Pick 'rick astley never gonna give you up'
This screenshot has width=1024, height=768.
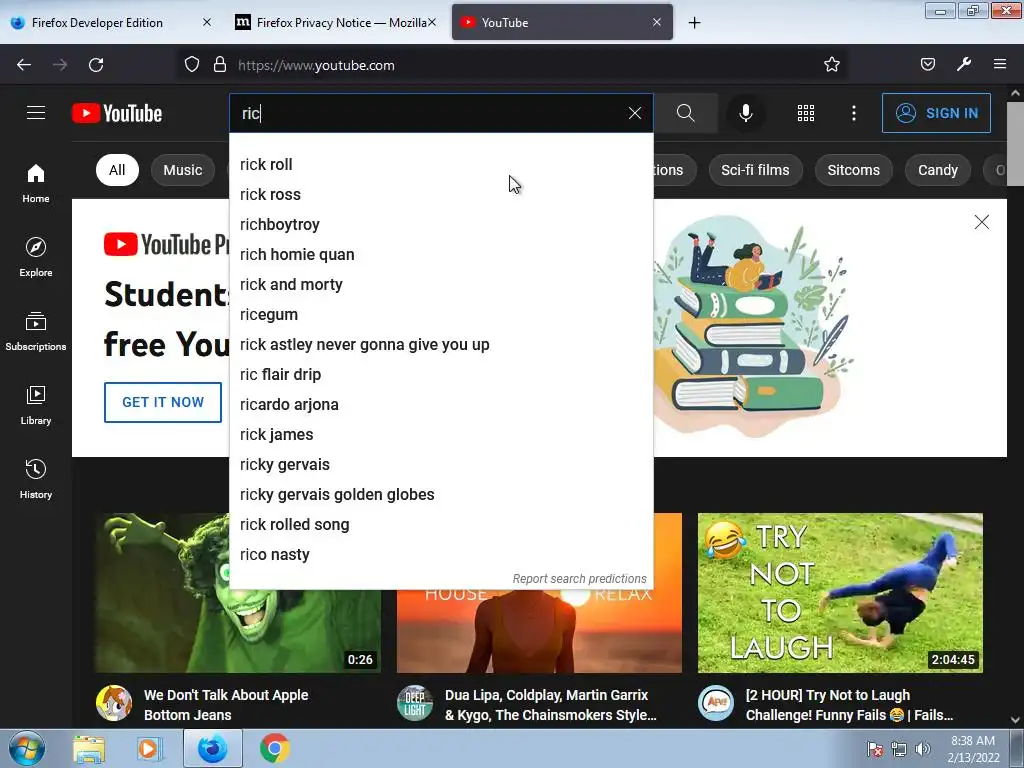pyautogui.click(x=441, y=345)
